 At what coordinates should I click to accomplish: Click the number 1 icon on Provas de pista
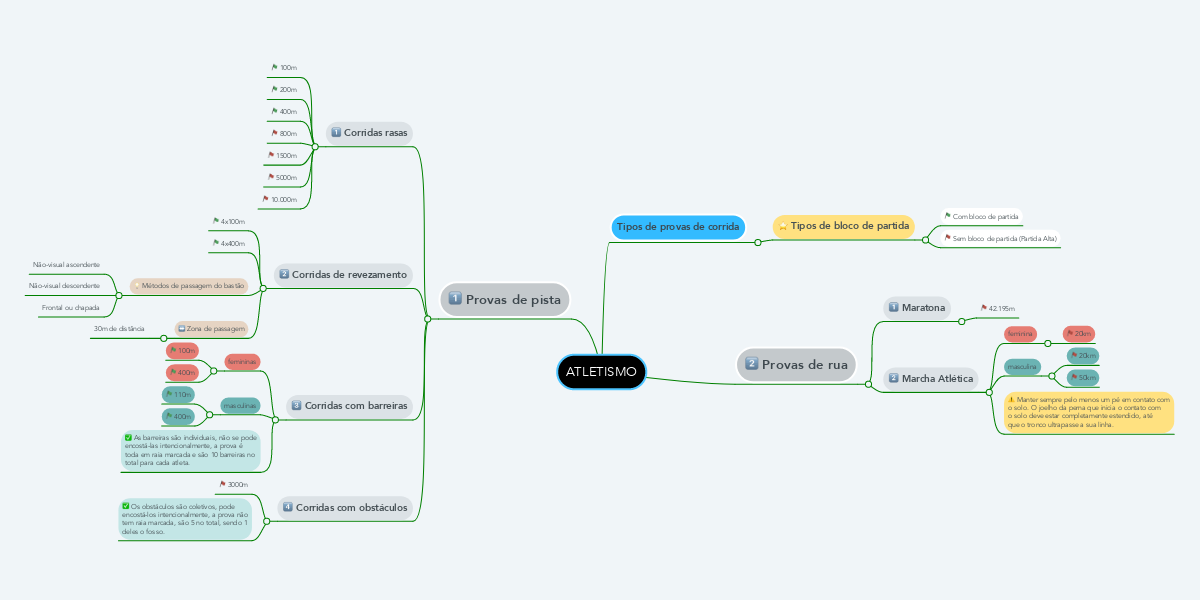coord(455,298)
